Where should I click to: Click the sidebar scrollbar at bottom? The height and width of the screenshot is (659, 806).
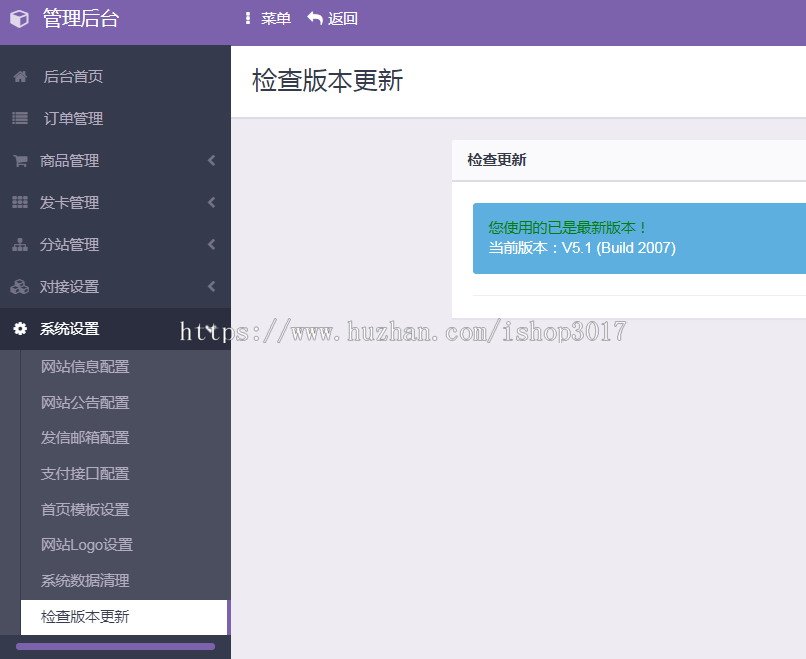point(114,647)
